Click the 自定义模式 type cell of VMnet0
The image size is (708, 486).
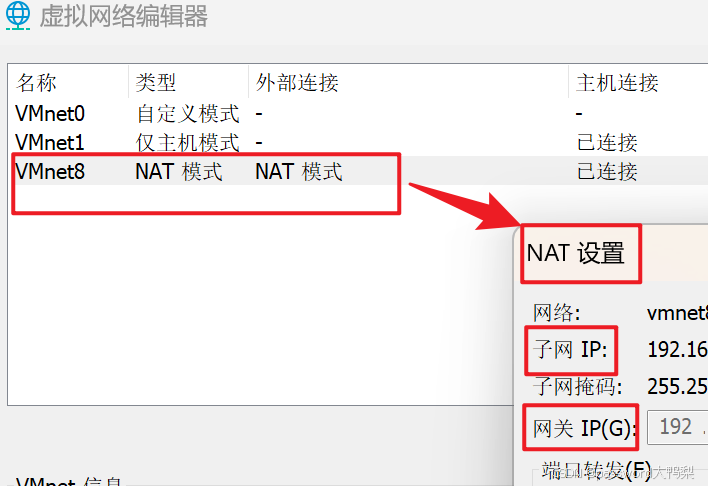(187, 114)
